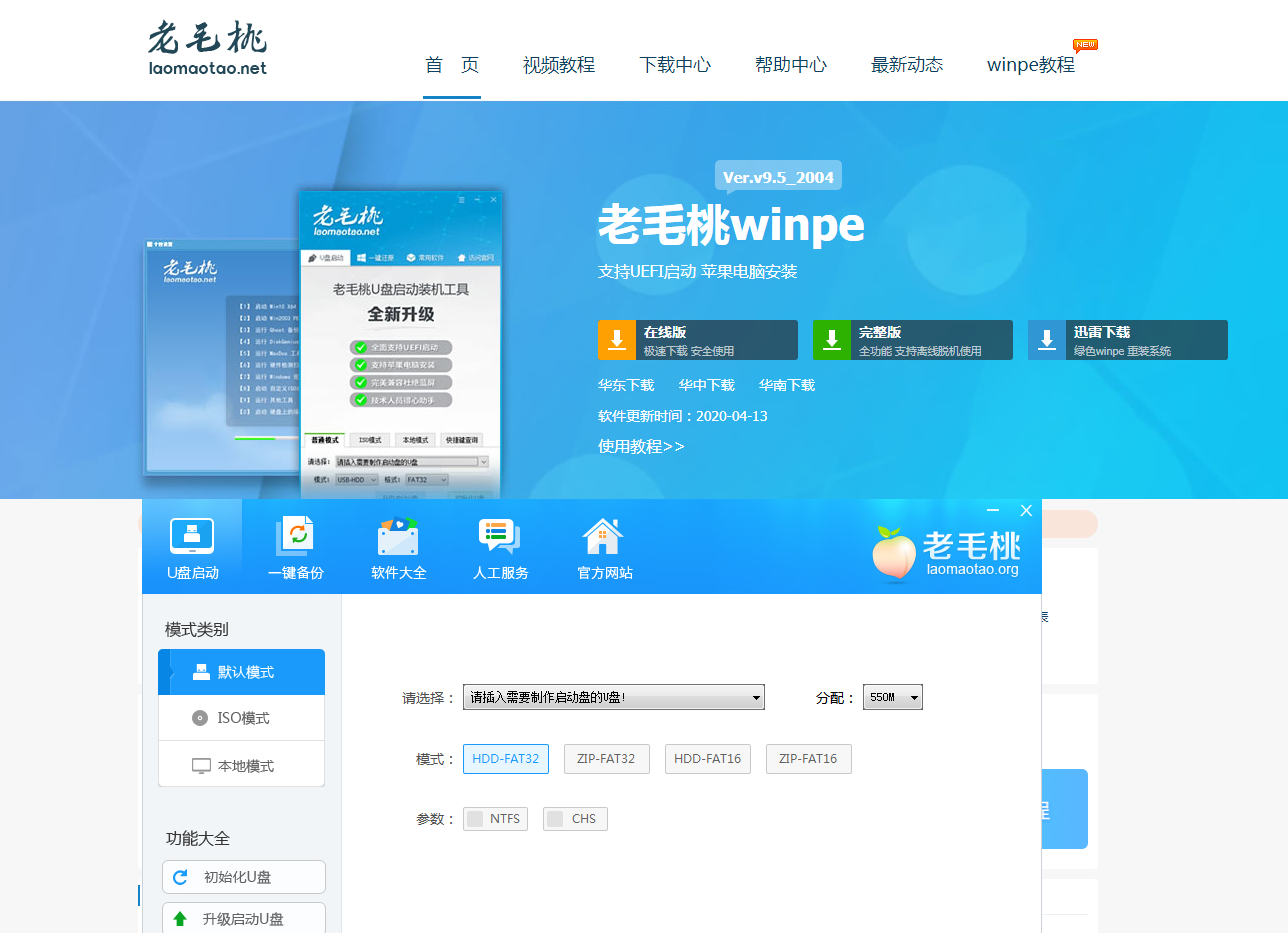Click the 华中下载 mirror link
The width and height of the screenshot is (1288, 933).
click(706, 385)
